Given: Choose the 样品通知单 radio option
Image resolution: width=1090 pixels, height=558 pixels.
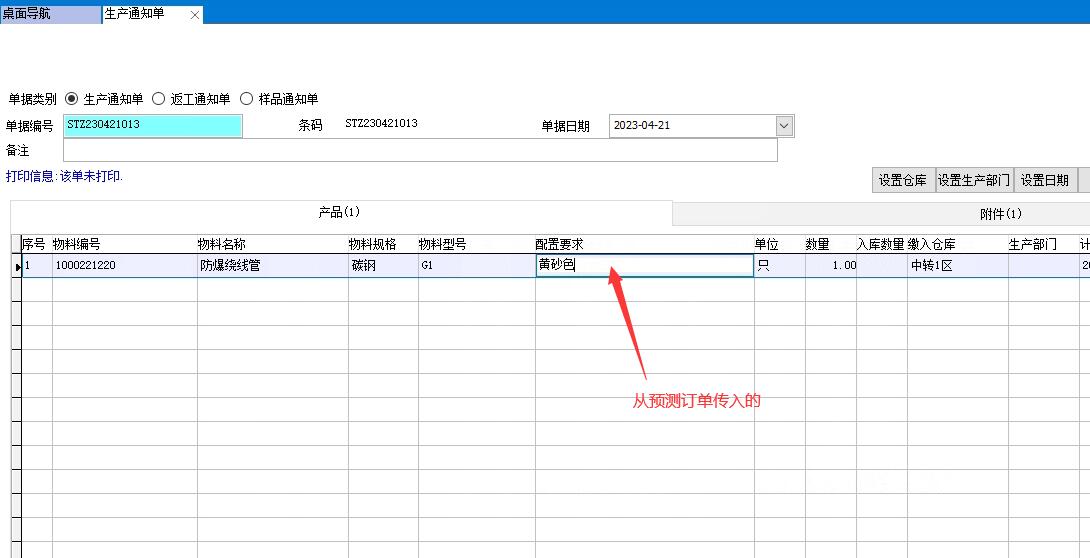Looking at the screenshot, I should click(x=246, y=99).
